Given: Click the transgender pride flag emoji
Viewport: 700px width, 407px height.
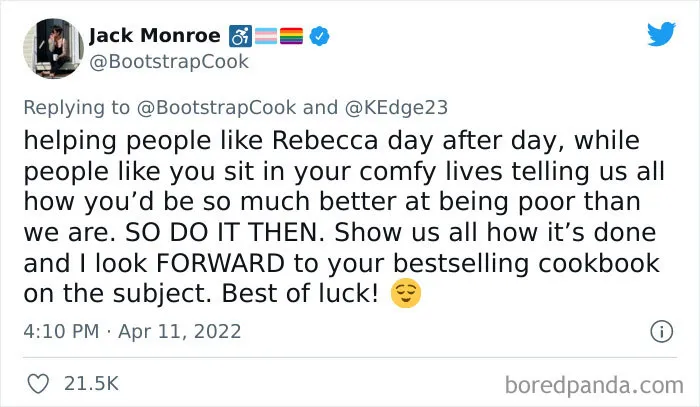Looking at the screenshot, I should click(x=266, y=36).
